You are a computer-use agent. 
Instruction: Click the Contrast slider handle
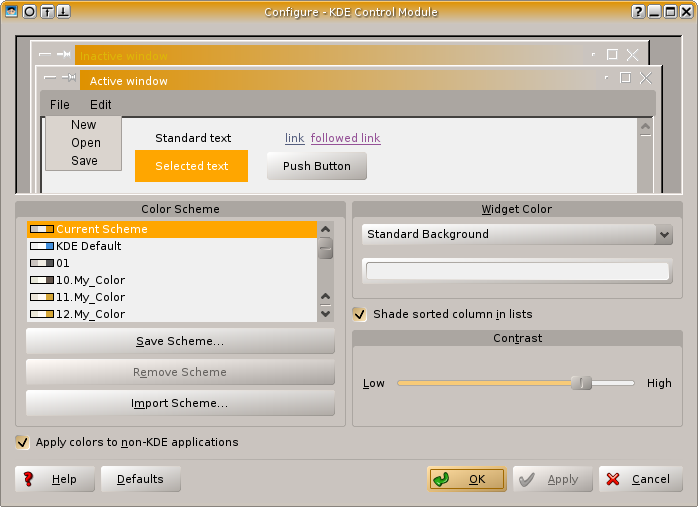(x=581, y=383)
